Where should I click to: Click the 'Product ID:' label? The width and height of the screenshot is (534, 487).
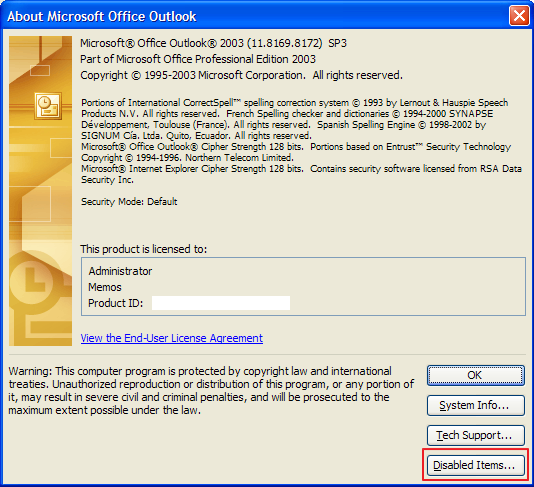point(115,303)
